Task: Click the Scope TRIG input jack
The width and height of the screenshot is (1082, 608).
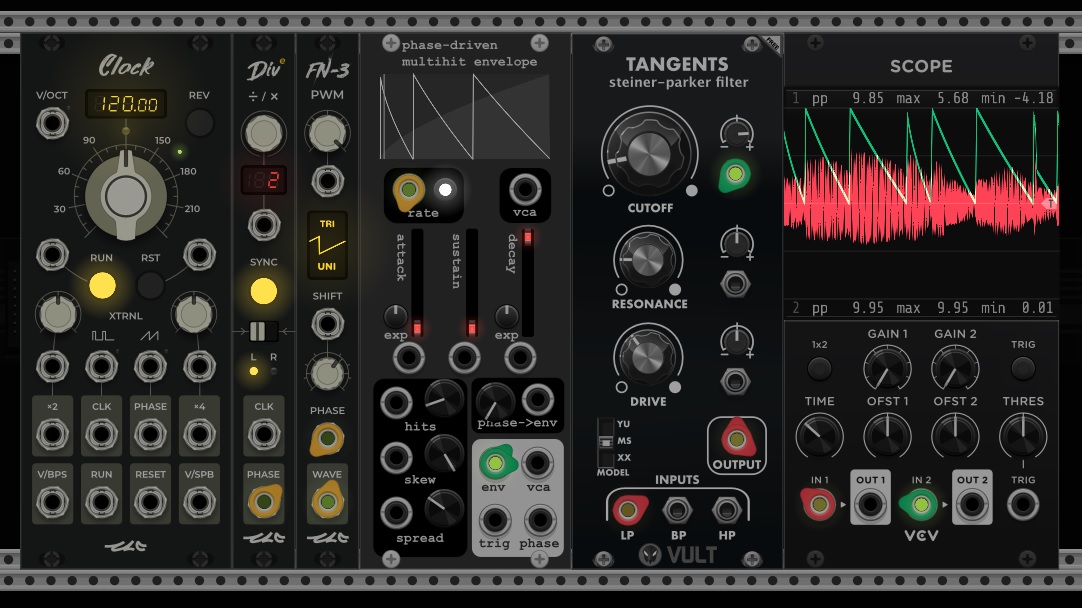Action: coord(1023,504)
